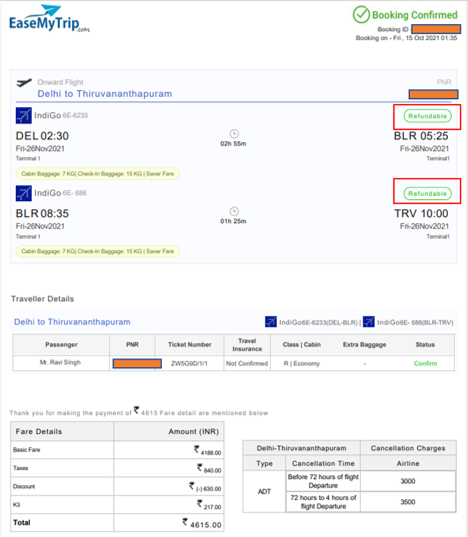Click the redacted PNR box in flight header

coord(433,94)
